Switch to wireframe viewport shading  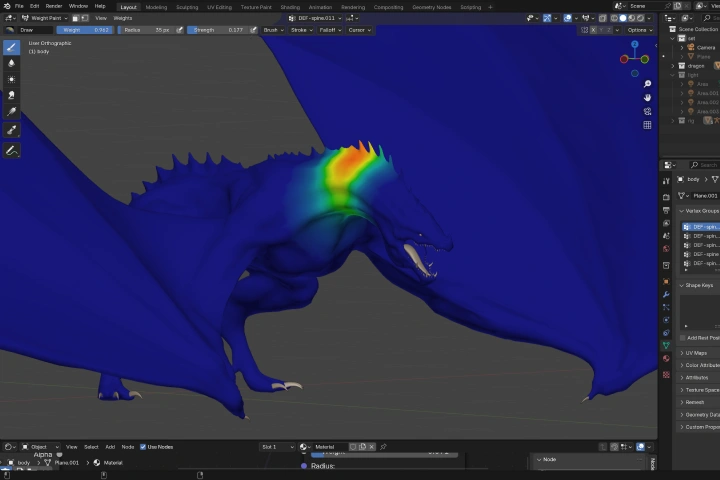(614, 18)
